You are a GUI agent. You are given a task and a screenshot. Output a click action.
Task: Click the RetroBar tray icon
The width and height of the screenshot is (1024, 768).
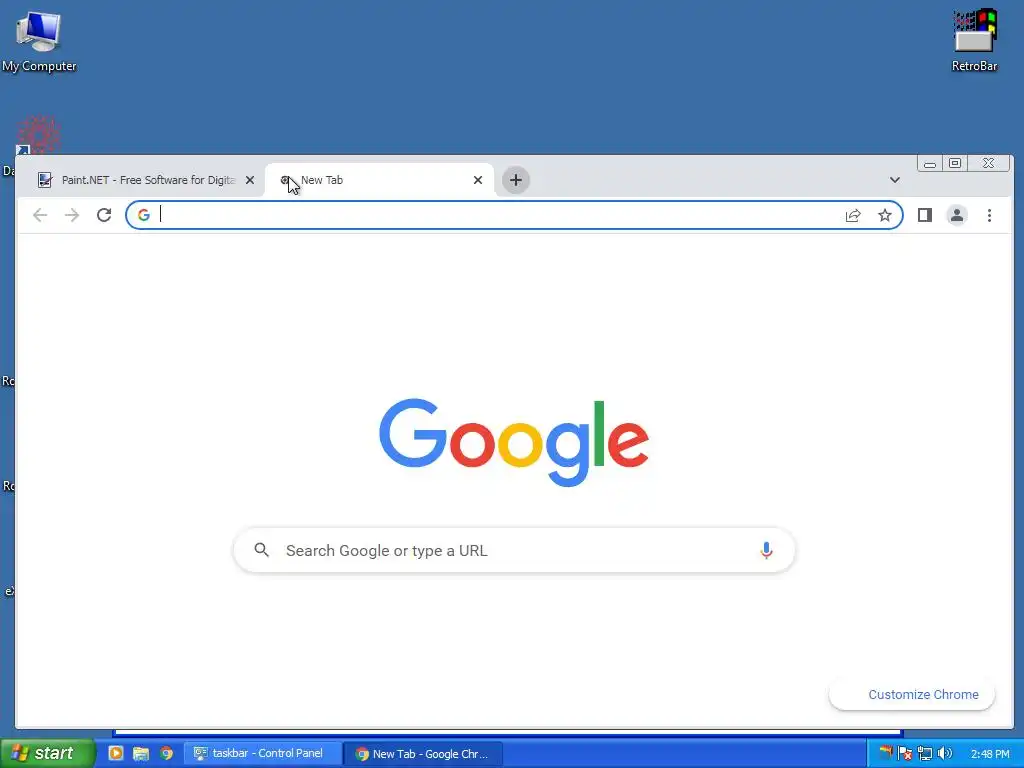pos(886,752)
